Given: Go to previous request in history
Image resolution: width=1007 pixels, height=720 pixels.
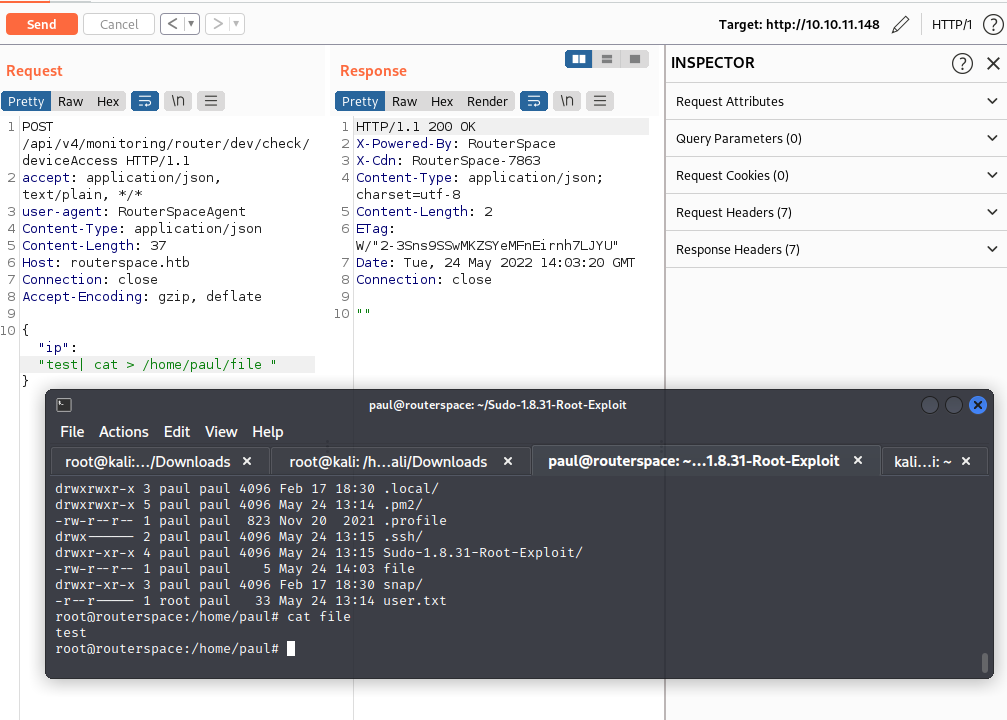Looking at the screenshot, I should 172,24.
